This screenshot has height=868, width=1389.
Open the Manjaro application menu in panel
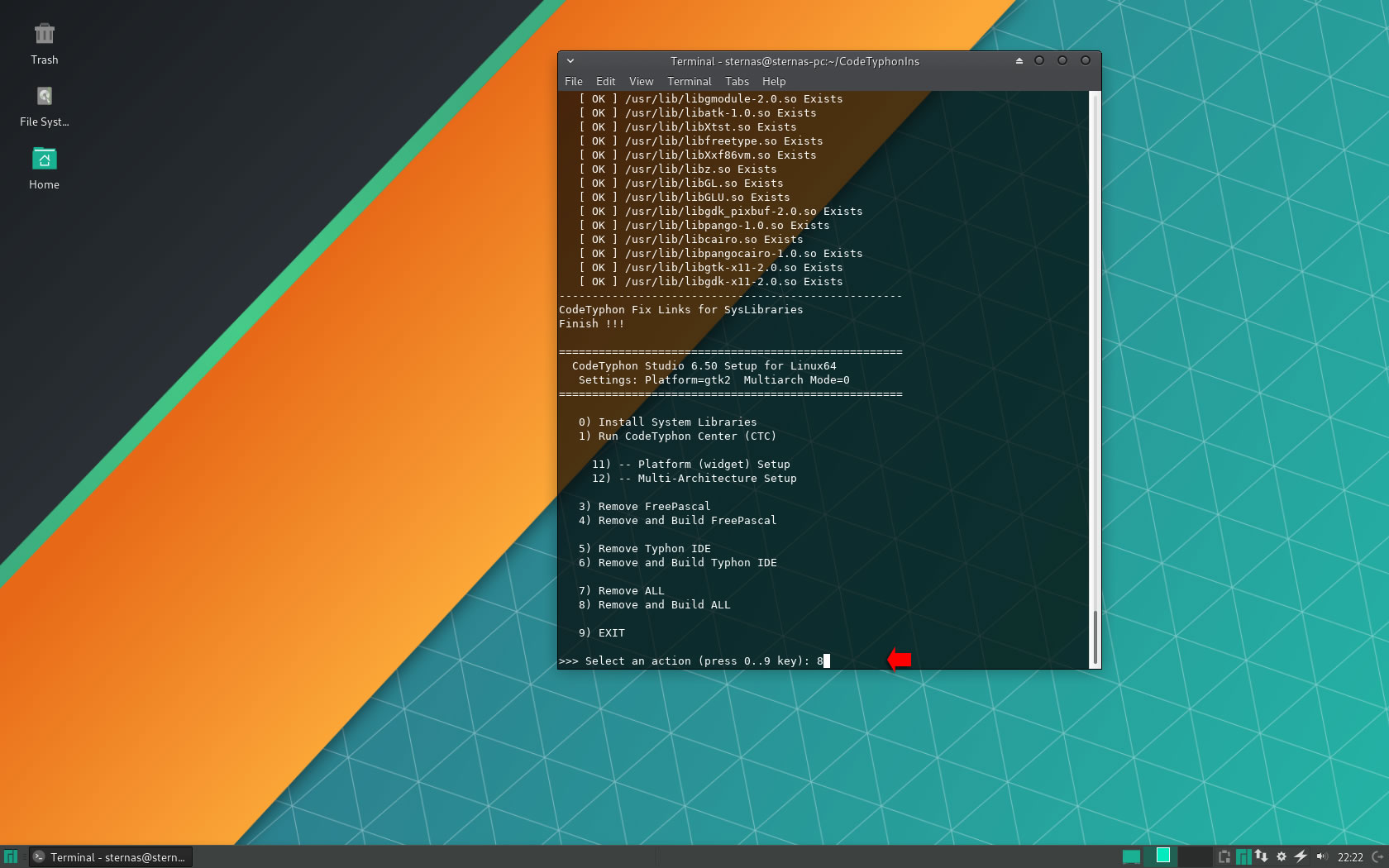click(11, 857)
